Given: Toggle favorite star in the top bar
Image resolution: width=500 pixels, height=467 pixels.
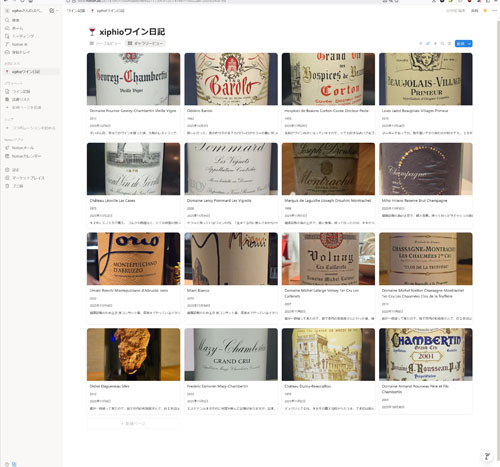Looking at the screenshot, I should coord(485,11).
